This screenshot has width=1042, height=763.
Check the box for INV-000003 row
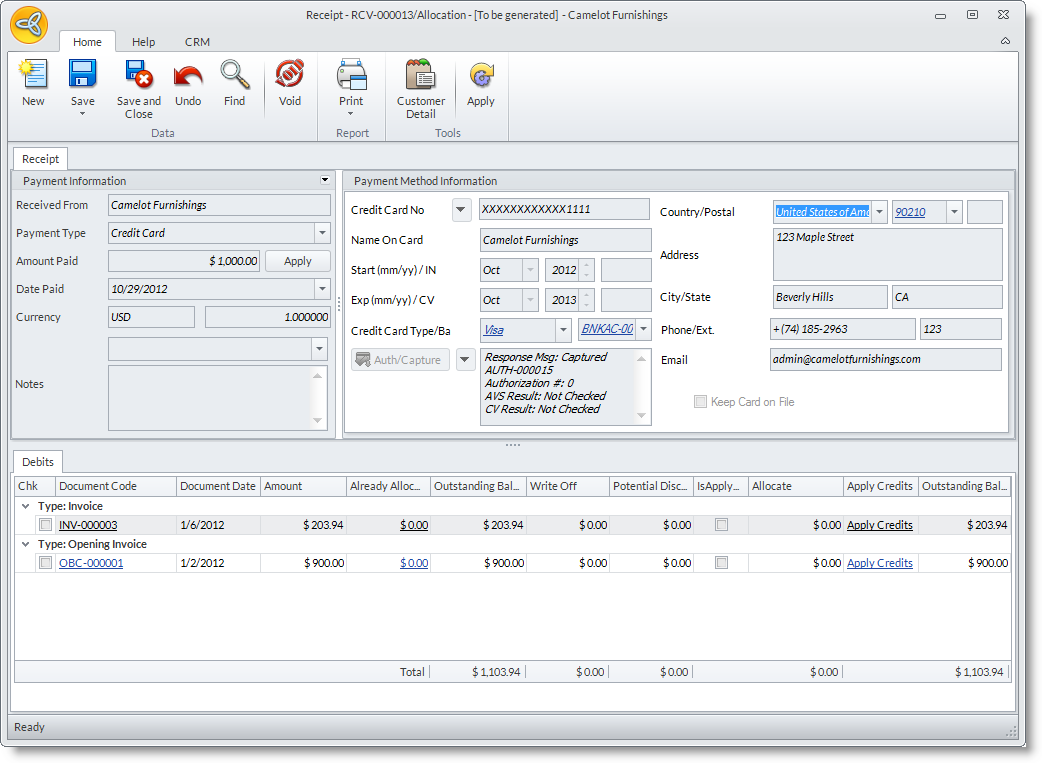point(45,525)
